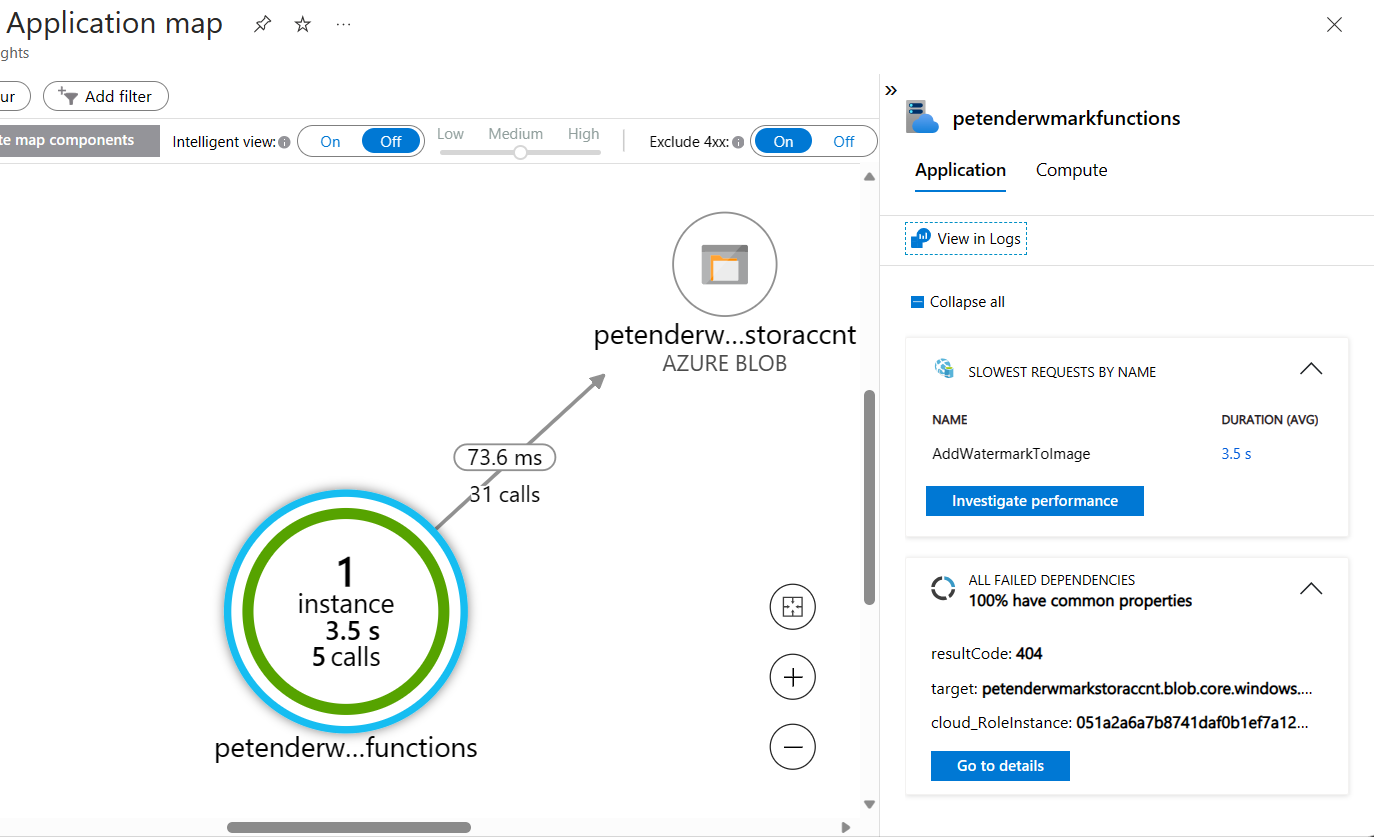The image size is (1374, 837).
Task: Collapse the Slowest Requests By Name section
Action: coord(1311,369)
